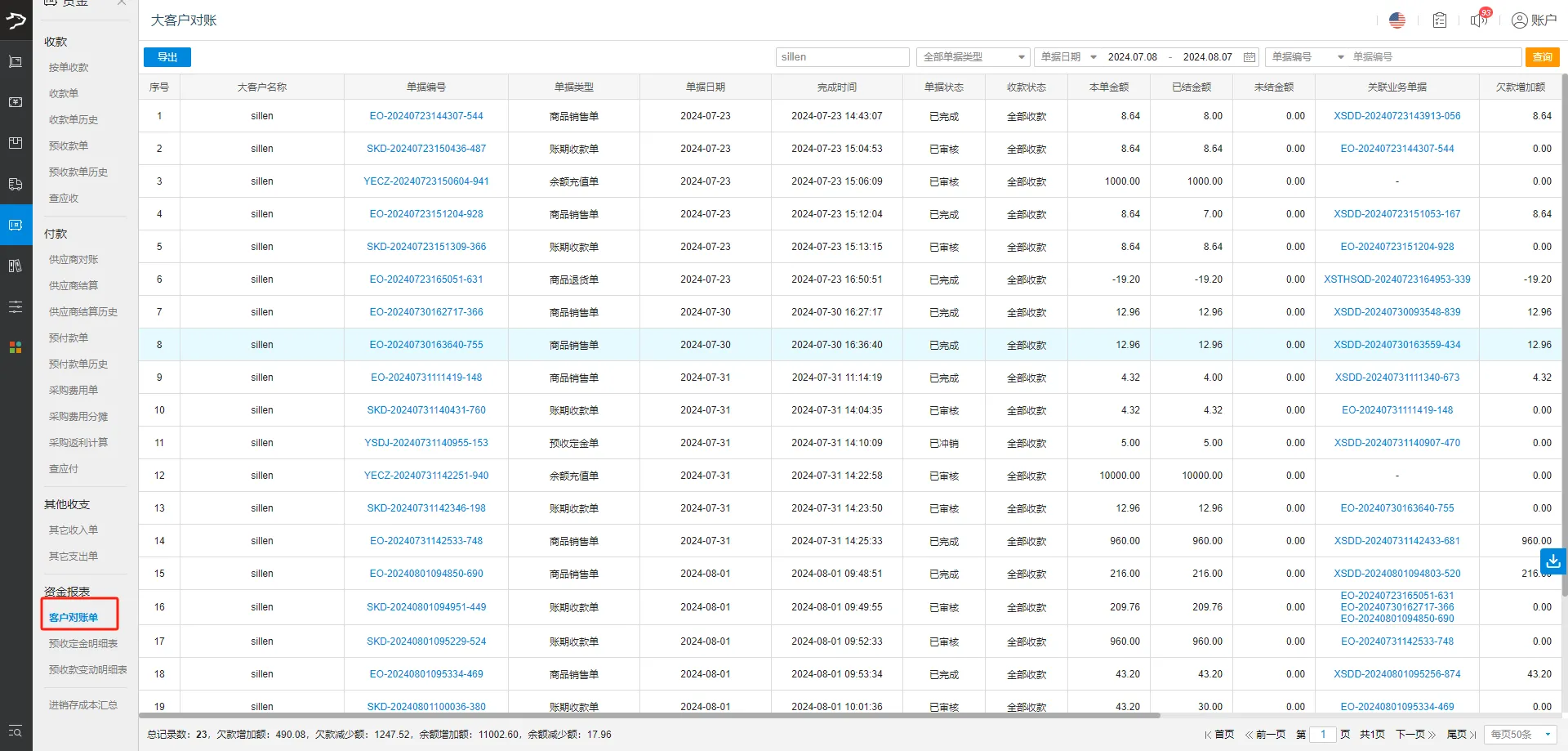Collapse the 资金 sidebar section
This screenshot has height=751, width=1568.
coord(122,3)
